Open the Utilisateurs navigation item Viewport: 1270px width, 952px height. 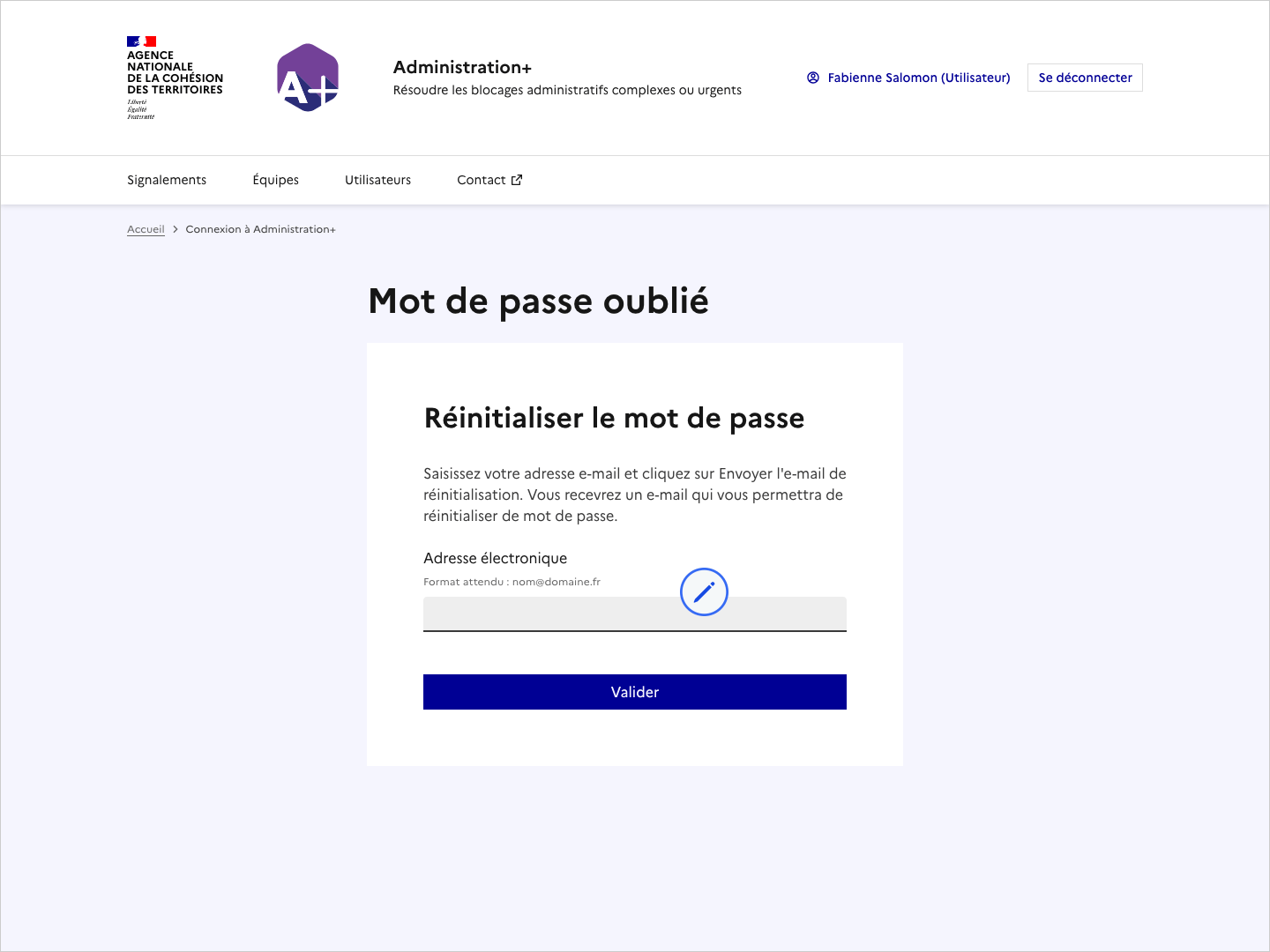pyautogui.click(x=377, y=180)
